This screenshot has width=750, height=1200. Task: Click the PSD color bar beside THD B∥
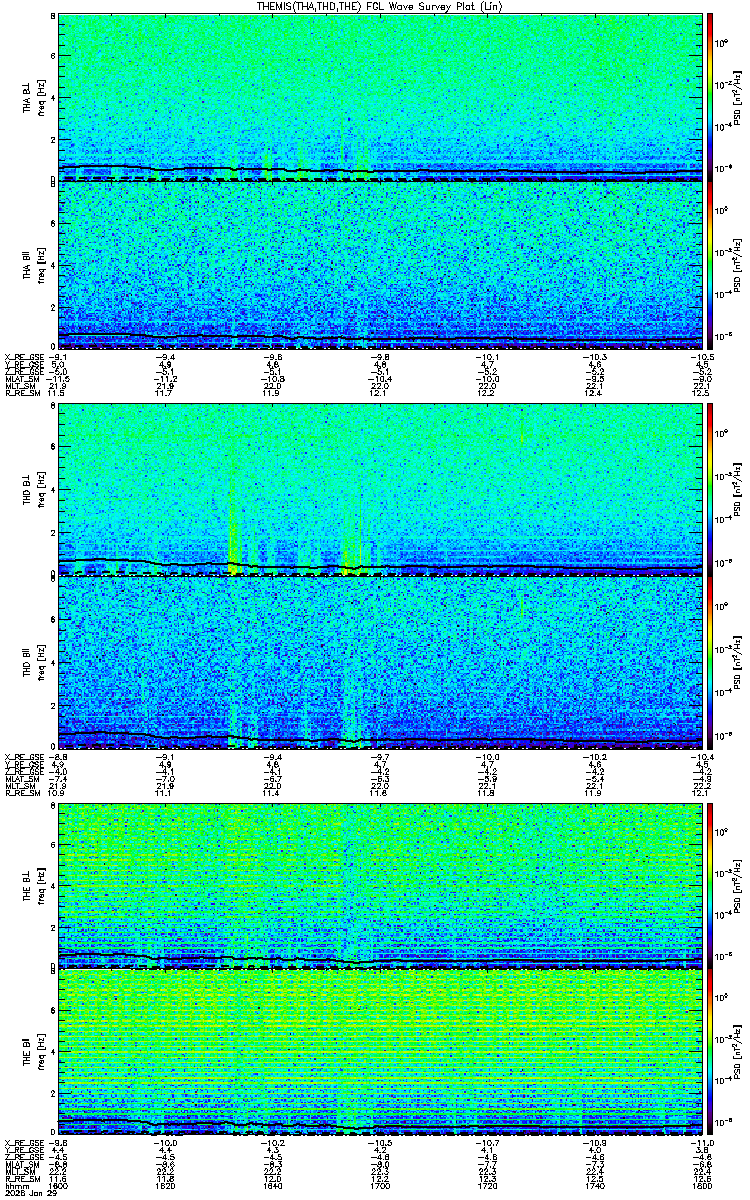(x=710, y=661)
